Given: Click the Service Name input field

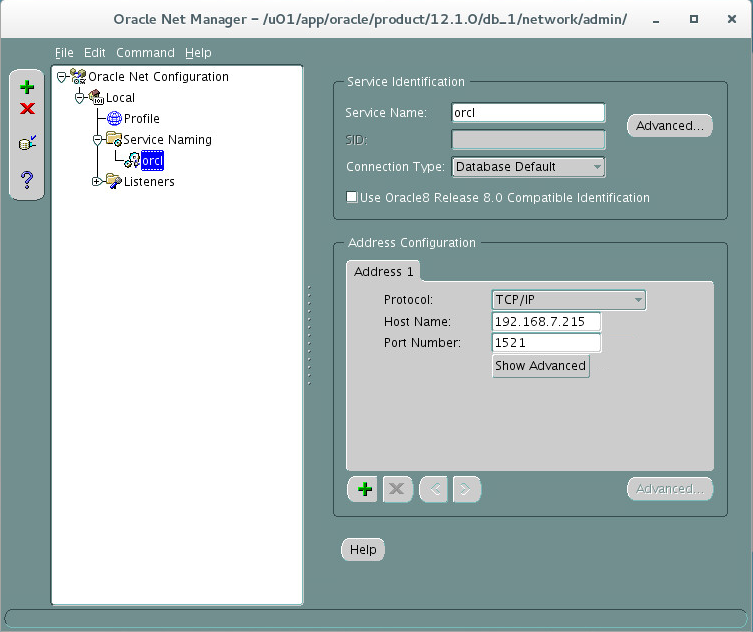Looking at the screenshot, I should coord(528,113).
